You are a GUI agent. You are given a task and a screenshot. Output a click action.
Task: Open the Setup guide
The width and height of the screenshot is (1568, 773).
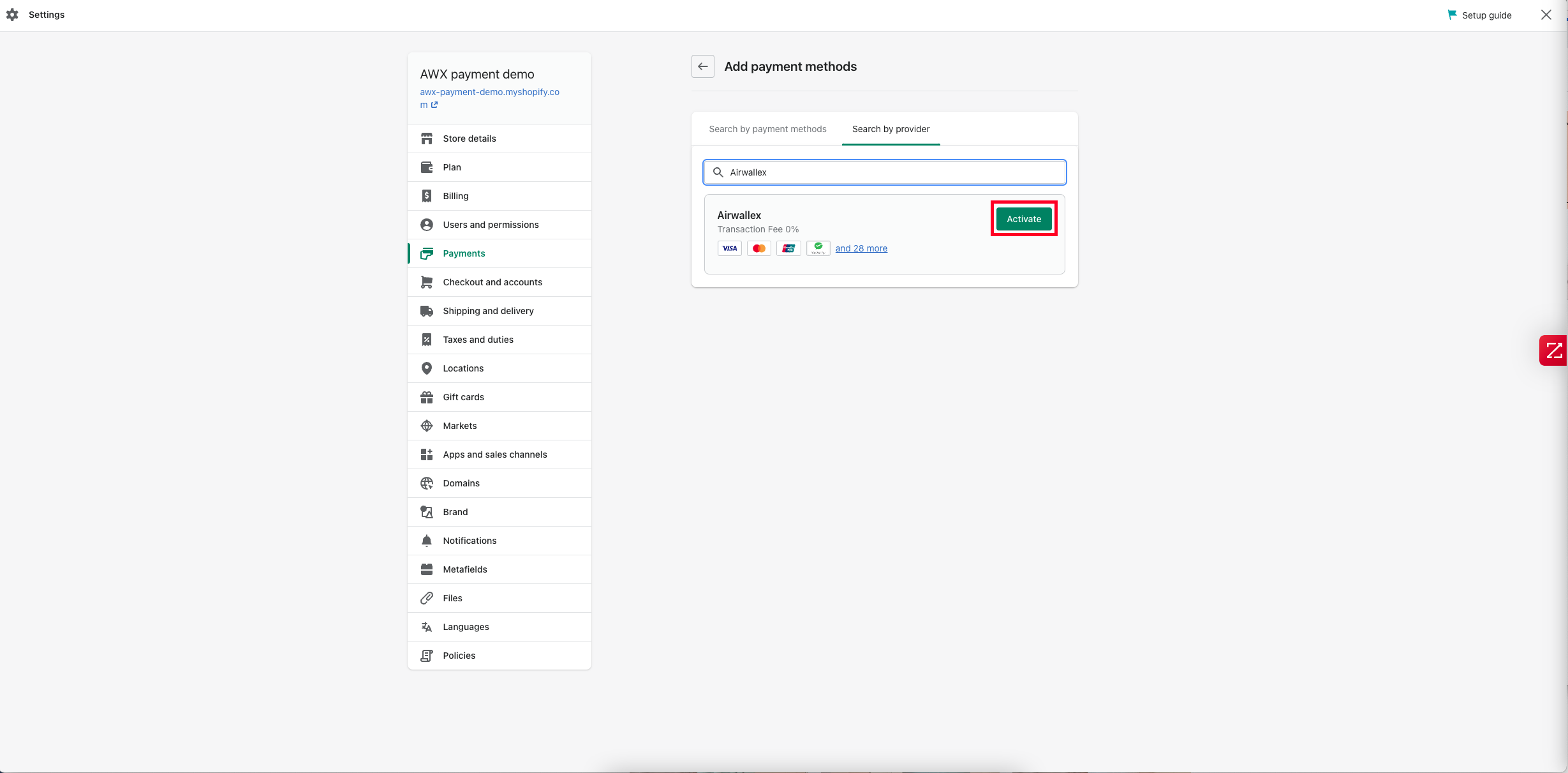[1479, 15]
